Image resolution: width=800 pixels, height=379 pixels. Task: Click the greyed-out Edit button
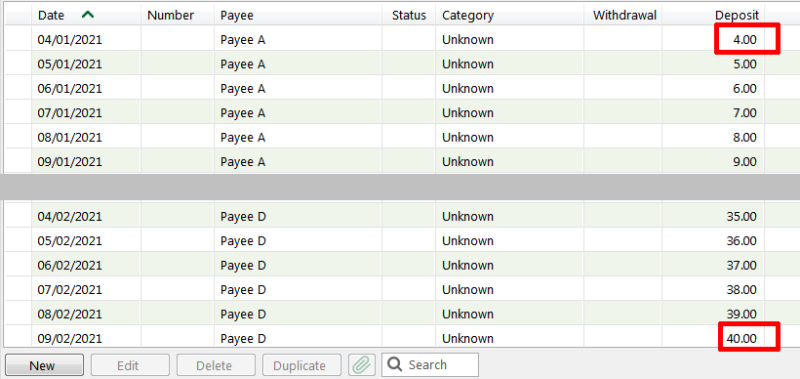tap(130, 365)
